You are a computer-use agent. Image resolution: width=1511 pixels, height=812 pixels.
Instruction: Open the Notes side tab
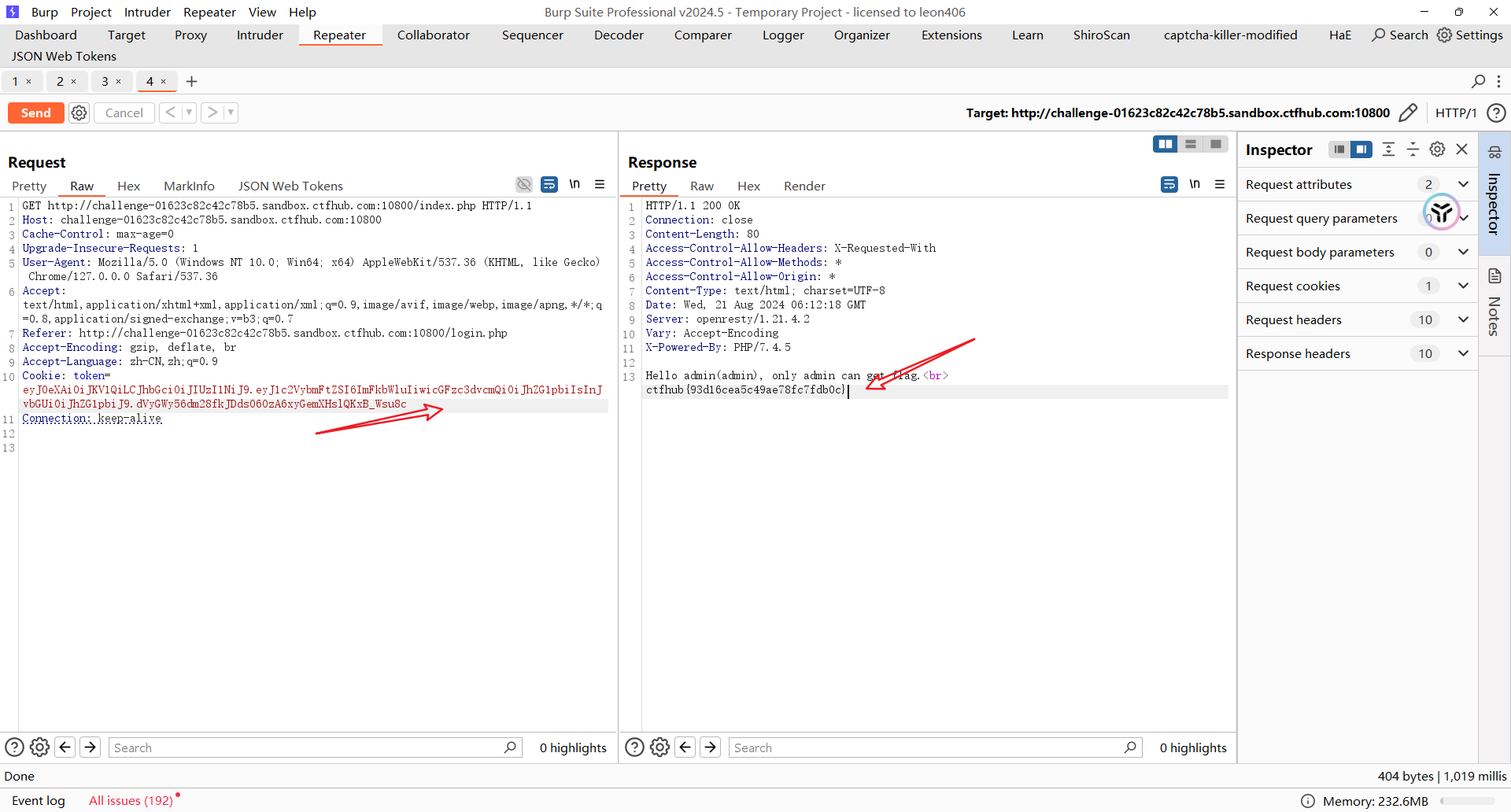pos(1494,304)
